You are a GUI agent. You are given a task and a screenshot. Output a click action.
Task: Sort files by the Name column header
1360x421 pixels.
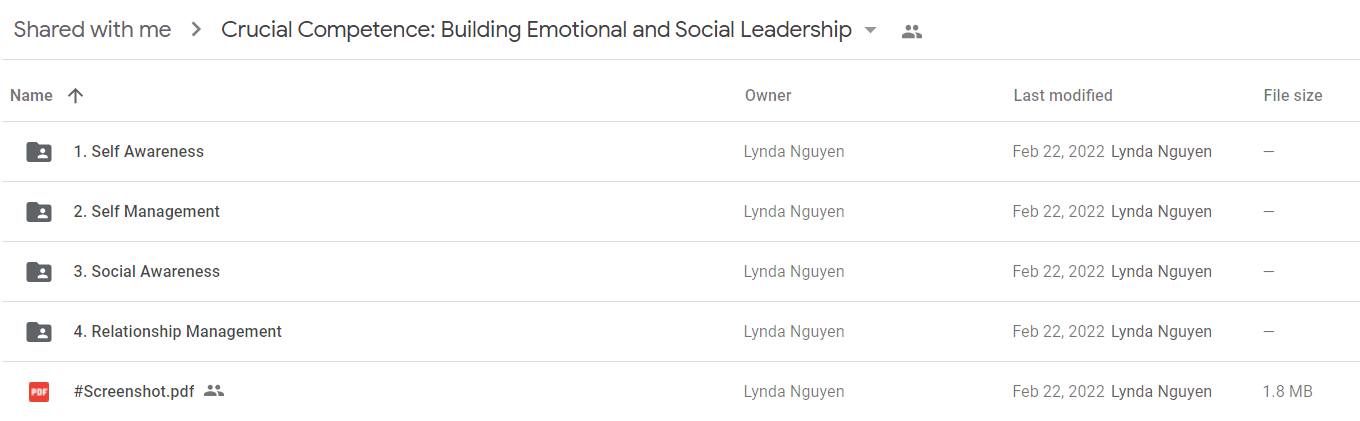[31, 96]
